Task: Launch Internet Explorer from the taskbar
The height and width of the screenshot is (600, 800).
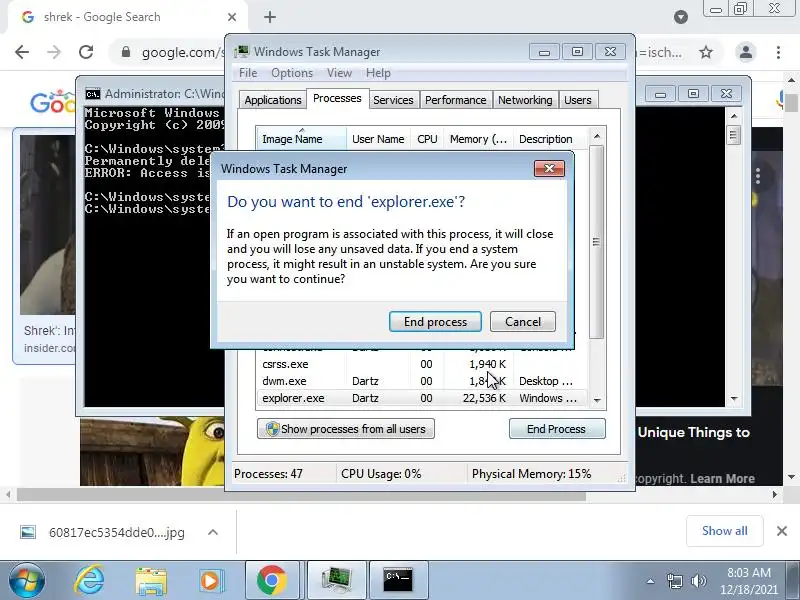Action: [89, 580]
